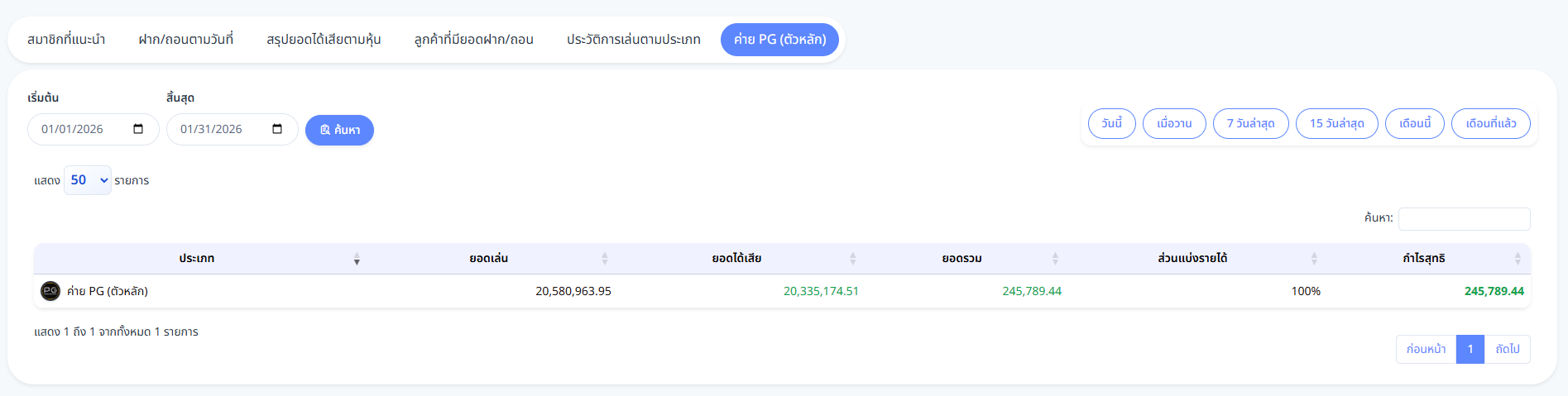
Task: Expand the 50 entries per page dropdown
Action: pyautogui.click(x=88, y=180)
